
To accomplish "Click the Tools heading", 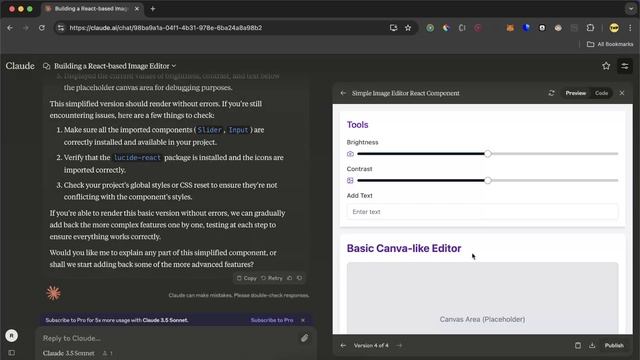I will click(x=358, y=124).
